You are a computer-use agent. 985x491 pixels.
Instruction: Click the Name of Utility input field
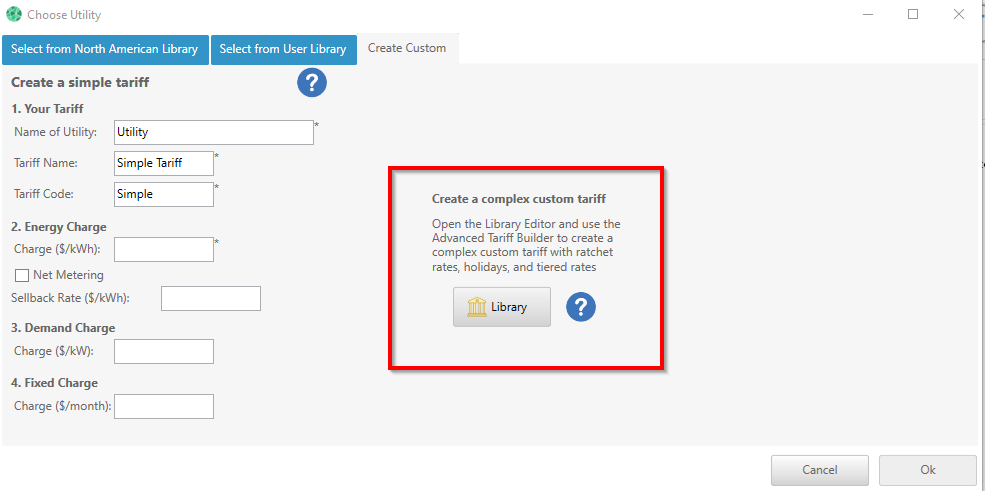pos(214,132)
